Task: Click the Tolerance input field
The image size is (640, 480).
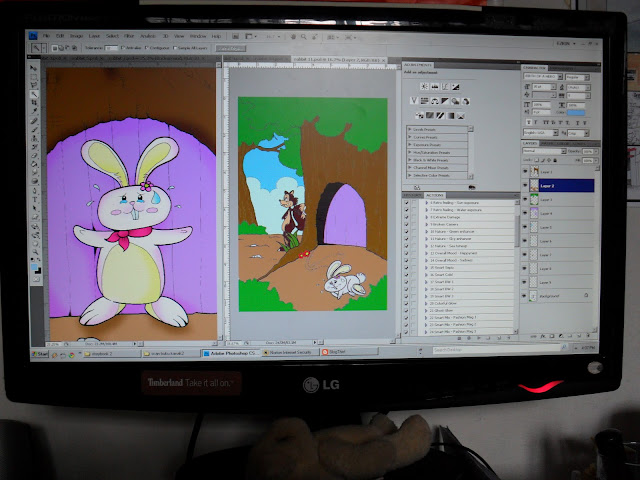Action: (x=111, y=48)
